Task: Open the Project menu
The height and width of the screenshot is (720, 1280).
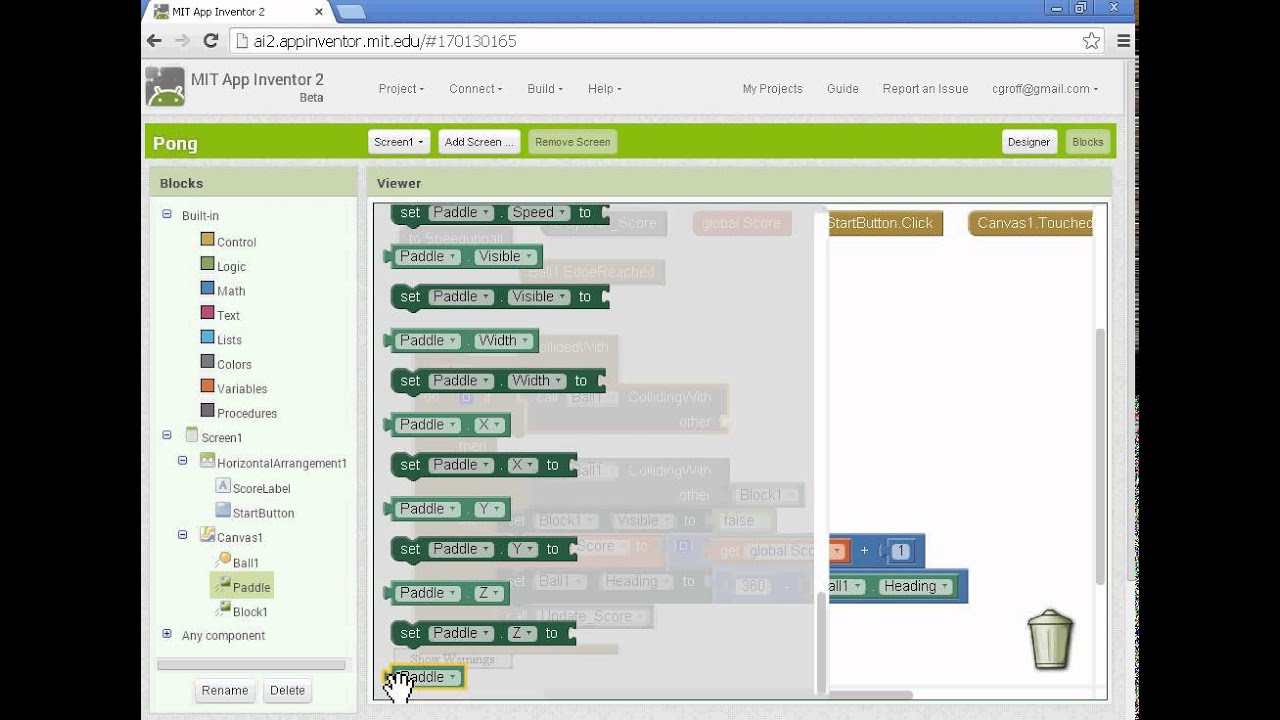Action: click(401, 89)
